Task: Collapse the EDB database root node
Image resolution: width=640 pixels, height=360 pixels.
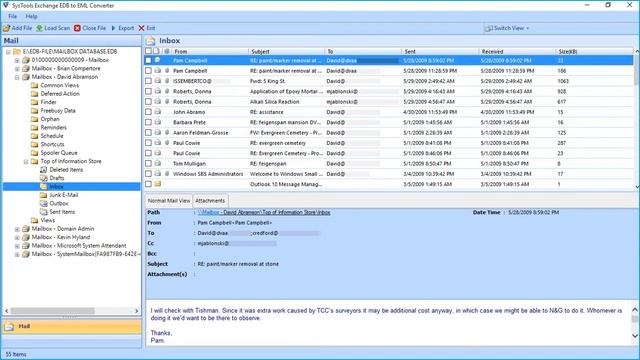Action: (8, 52)
